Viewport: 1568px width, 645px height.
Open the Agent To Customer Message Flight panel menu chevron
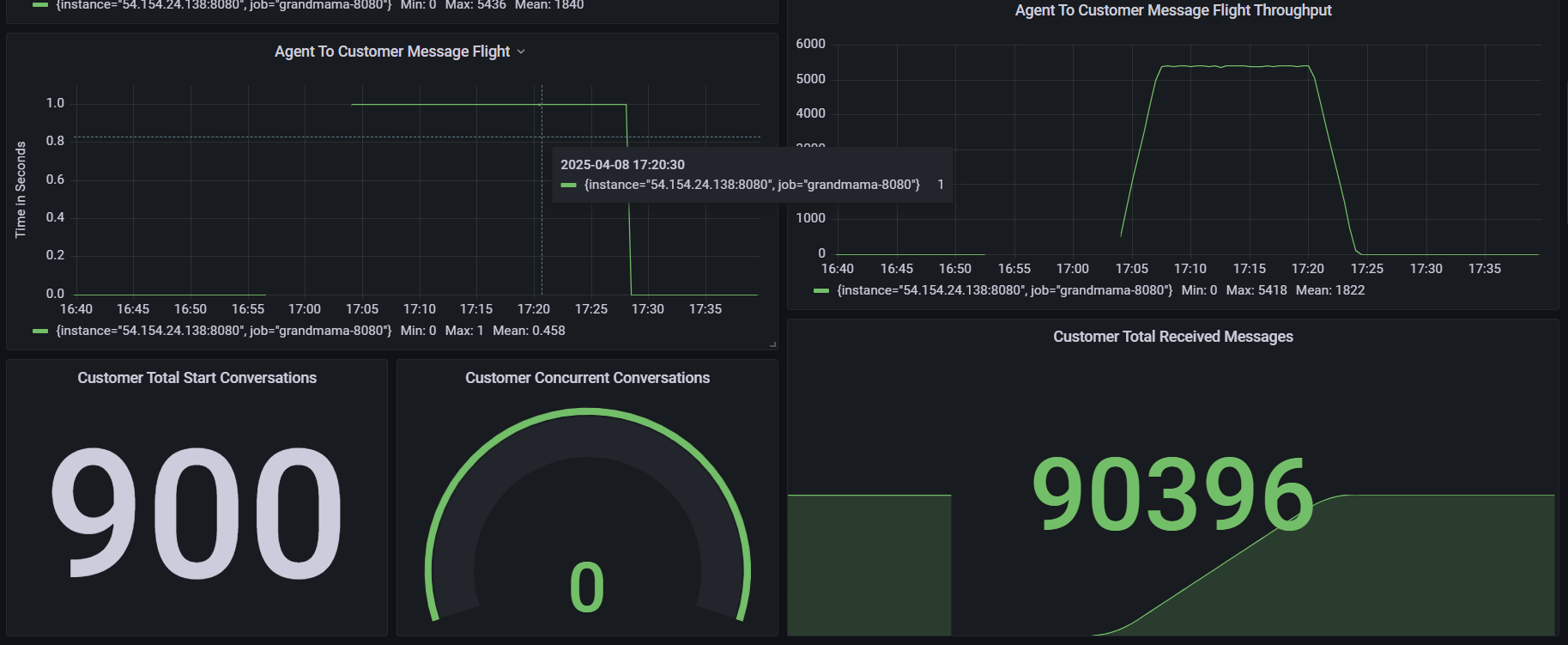(x=521, y=52)
